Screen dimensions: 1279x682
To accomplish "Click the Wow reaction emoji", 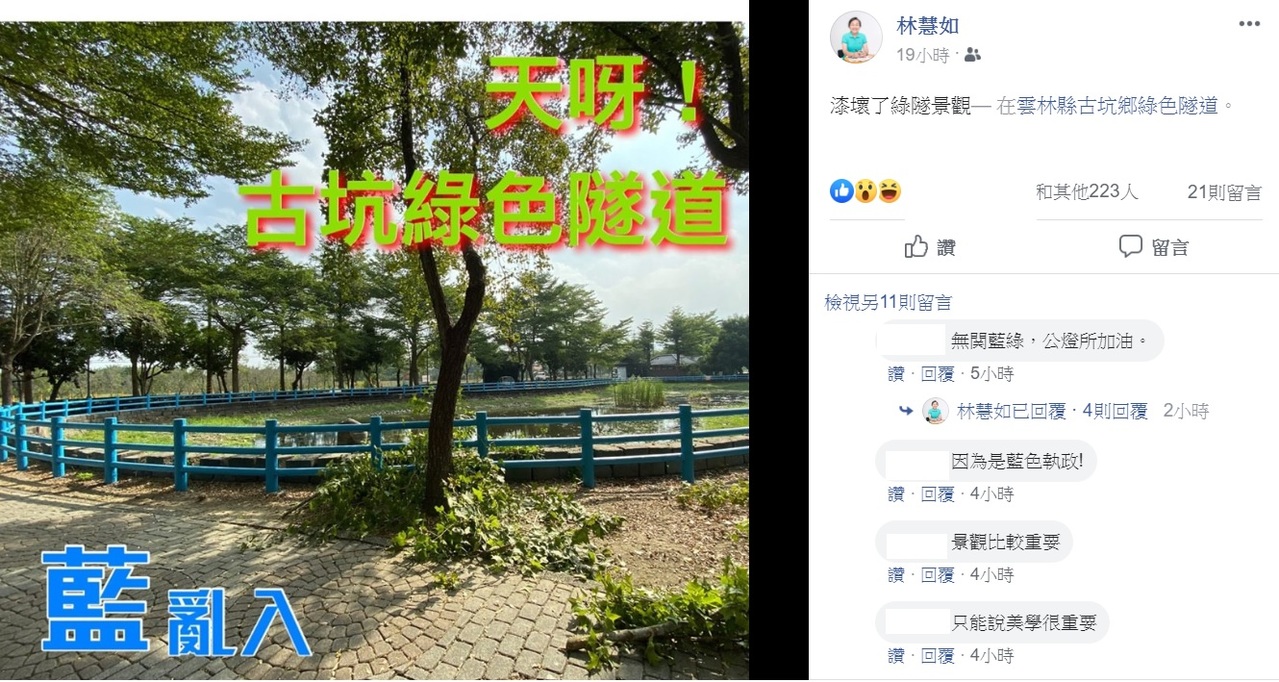I will (x=865, y=190).
